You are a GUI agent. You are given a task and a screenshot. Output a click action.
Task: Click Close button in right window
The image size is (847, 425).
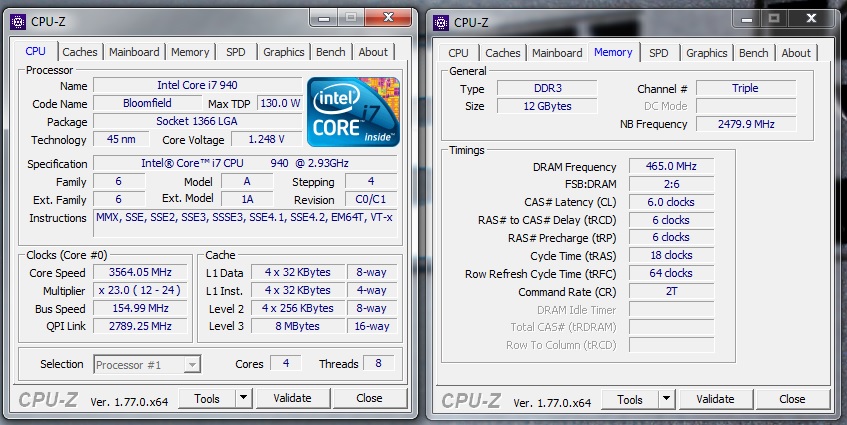792,400
